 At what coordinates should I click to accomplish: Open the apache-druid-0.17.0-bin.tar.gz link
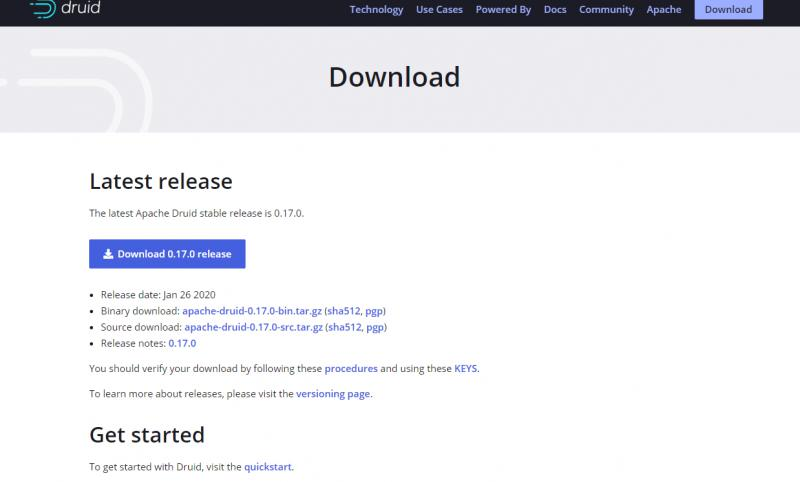coord(252,311)
